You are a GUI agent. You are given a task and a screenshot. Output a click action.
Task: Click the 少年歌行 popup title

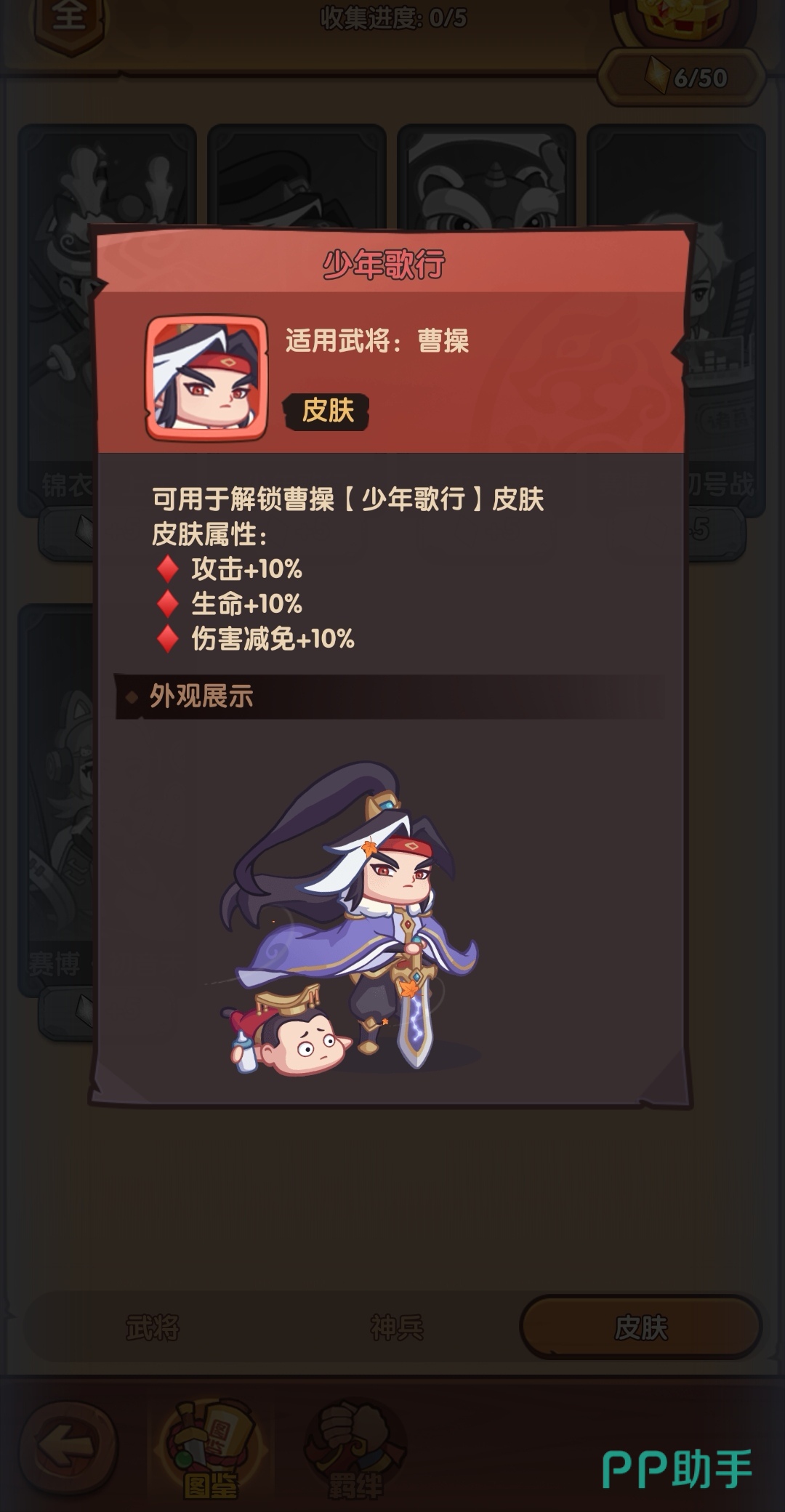click(x=384, y=264)
